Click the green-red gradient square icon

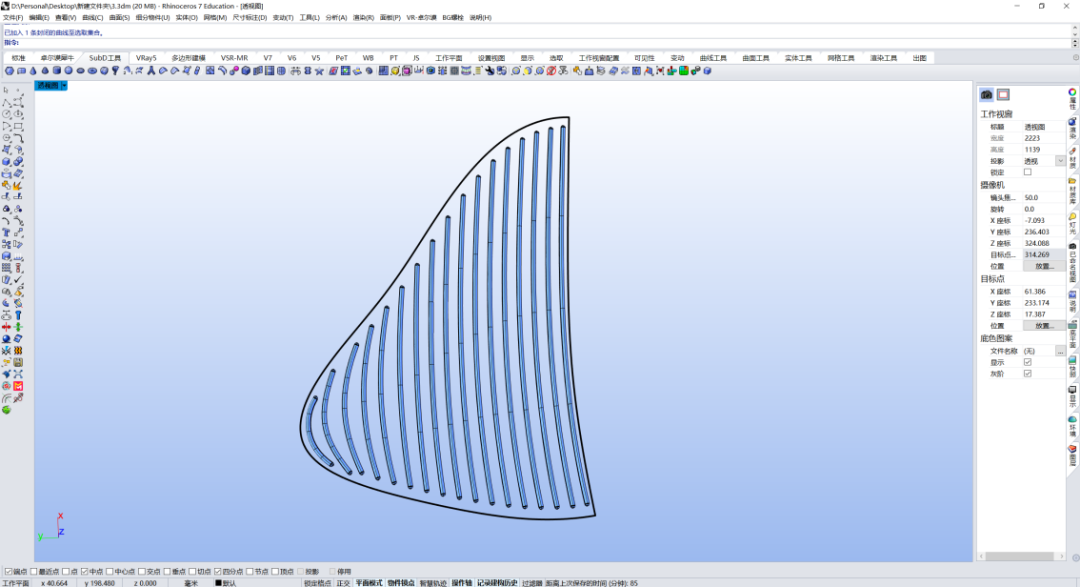[x=684, y=71]
